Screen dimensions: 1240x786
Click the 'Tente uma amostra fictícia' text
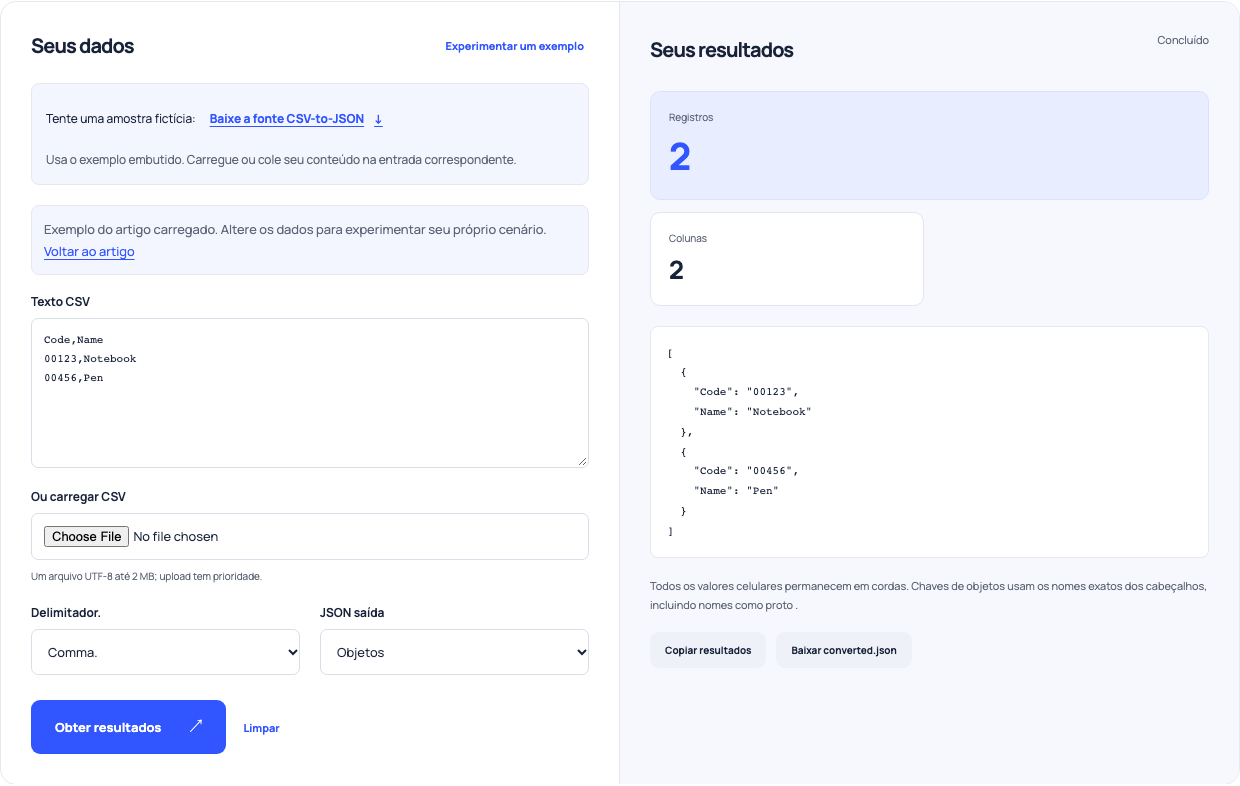coord(121,119)
